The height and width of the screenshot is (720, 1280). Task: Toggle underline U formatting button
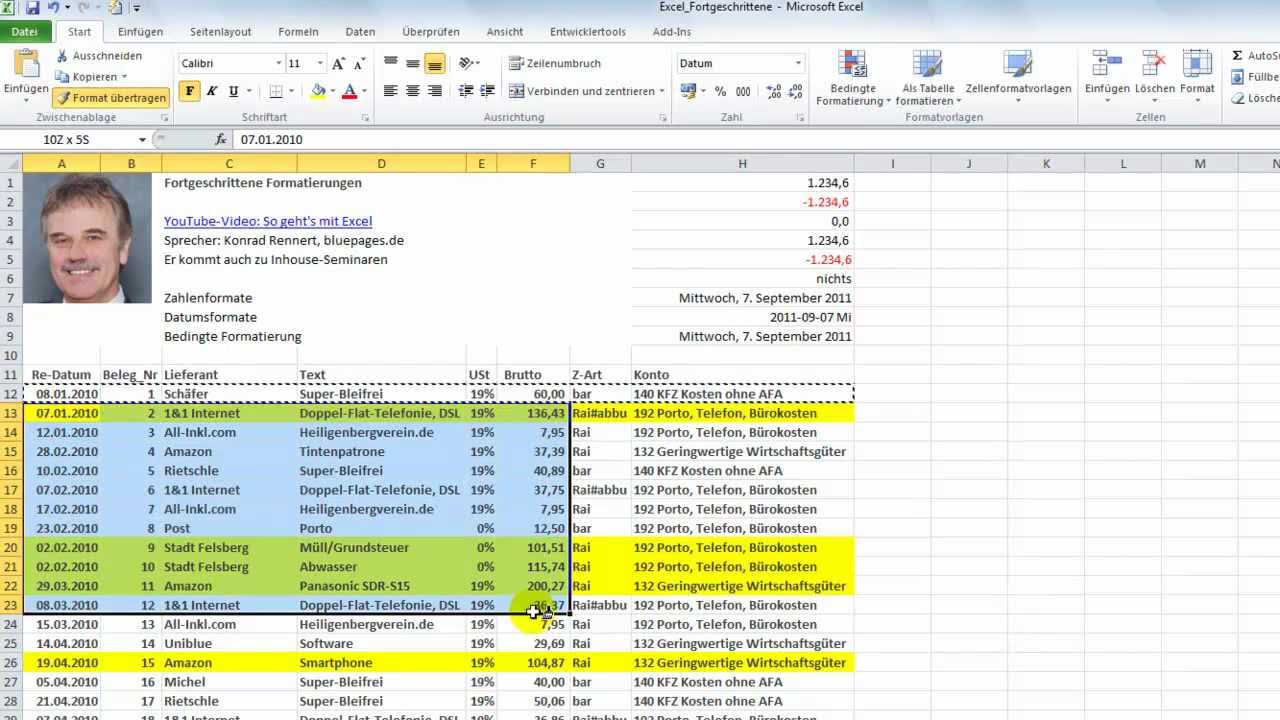tap(234, 91)
